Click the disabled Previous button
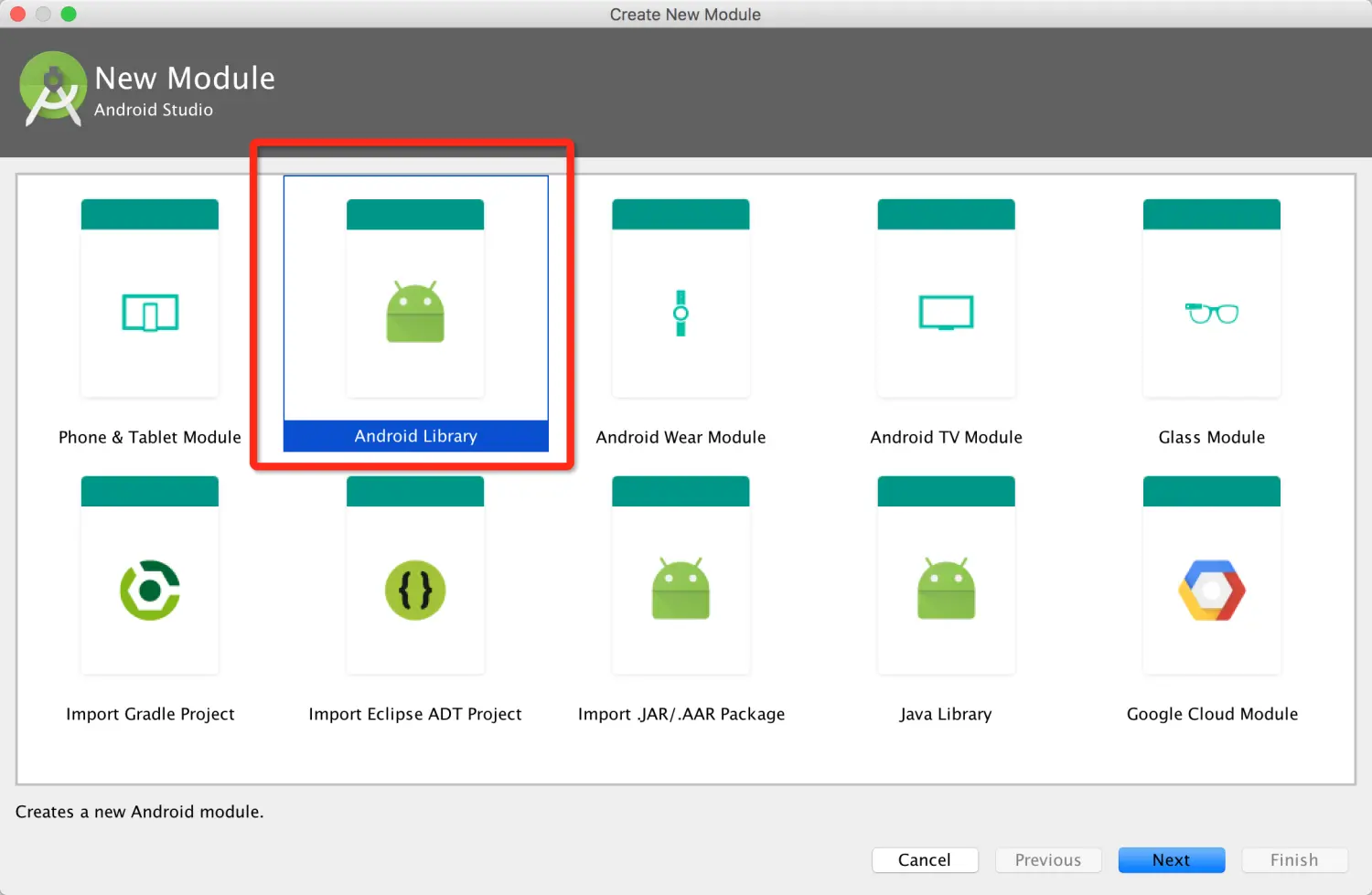The width and height of the screenshot is (1372, 895). [1048, 860]
